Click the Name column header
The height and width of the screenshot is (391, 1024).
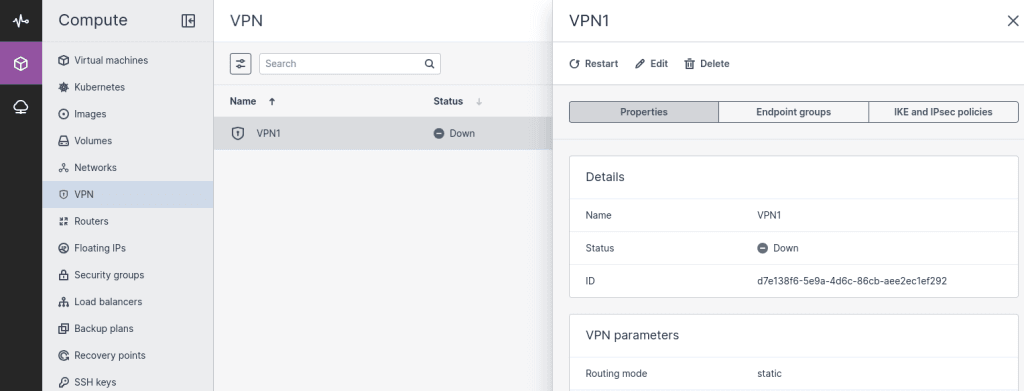pos(243,101)
